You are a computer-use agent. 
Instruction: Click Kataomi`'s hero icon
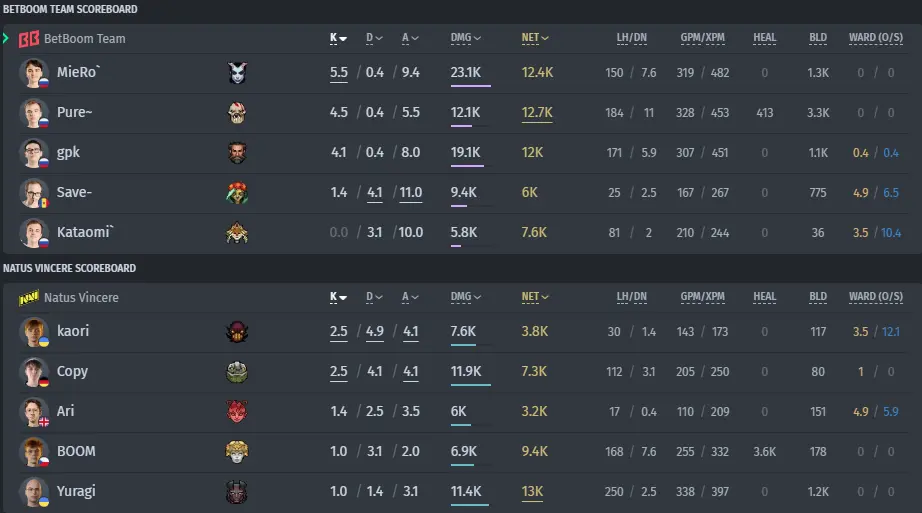237,233
